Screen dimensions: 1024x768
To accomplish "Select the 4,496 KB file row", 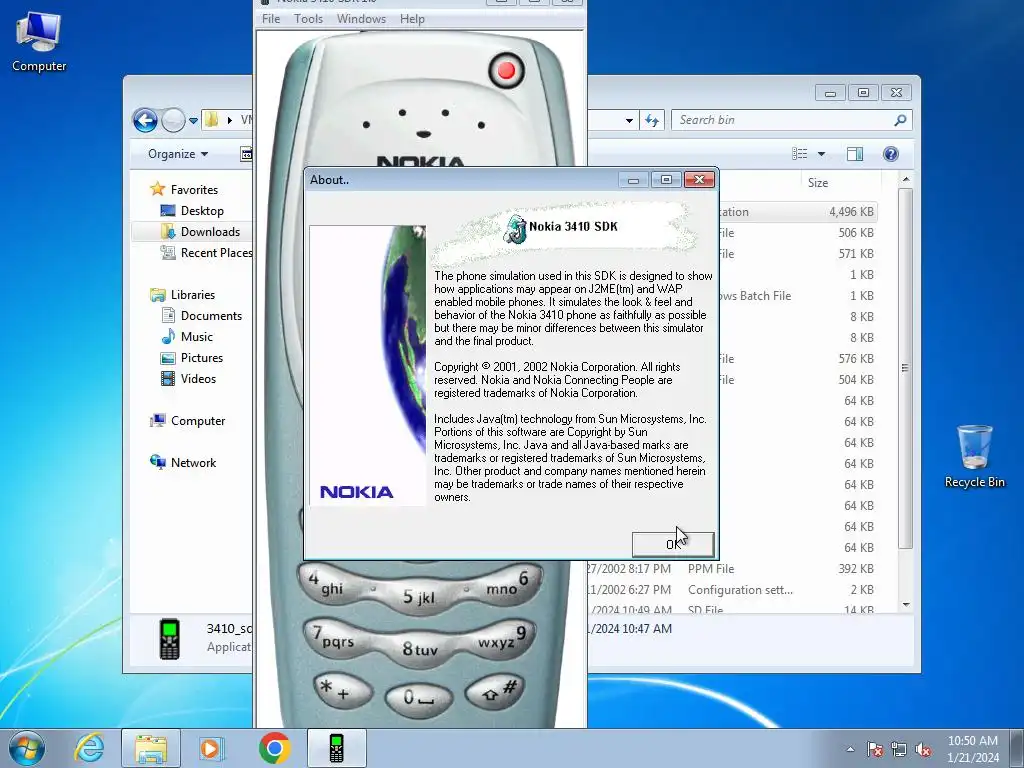I will (x=798, y=212).
